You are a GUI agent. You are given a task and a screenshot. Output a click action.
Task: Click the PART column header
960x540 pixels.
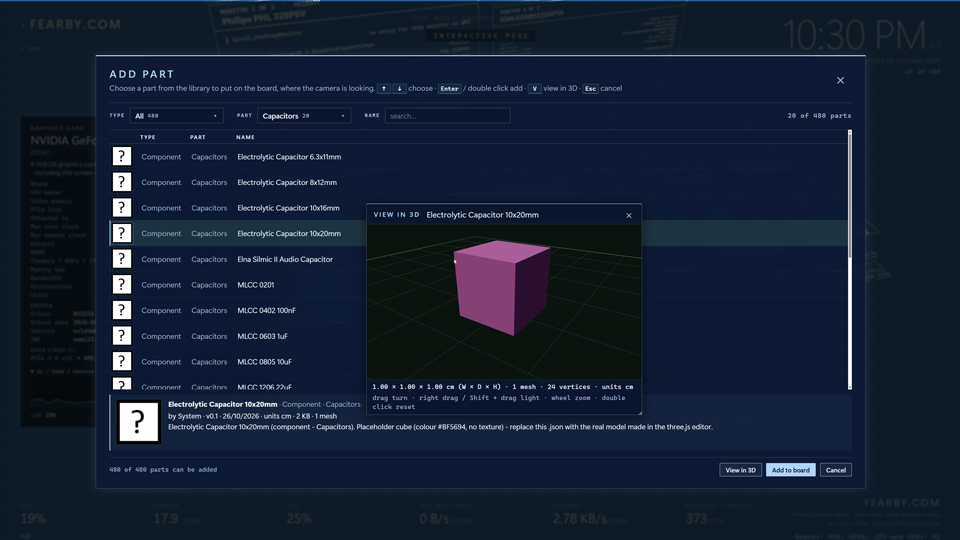point(198,137)
